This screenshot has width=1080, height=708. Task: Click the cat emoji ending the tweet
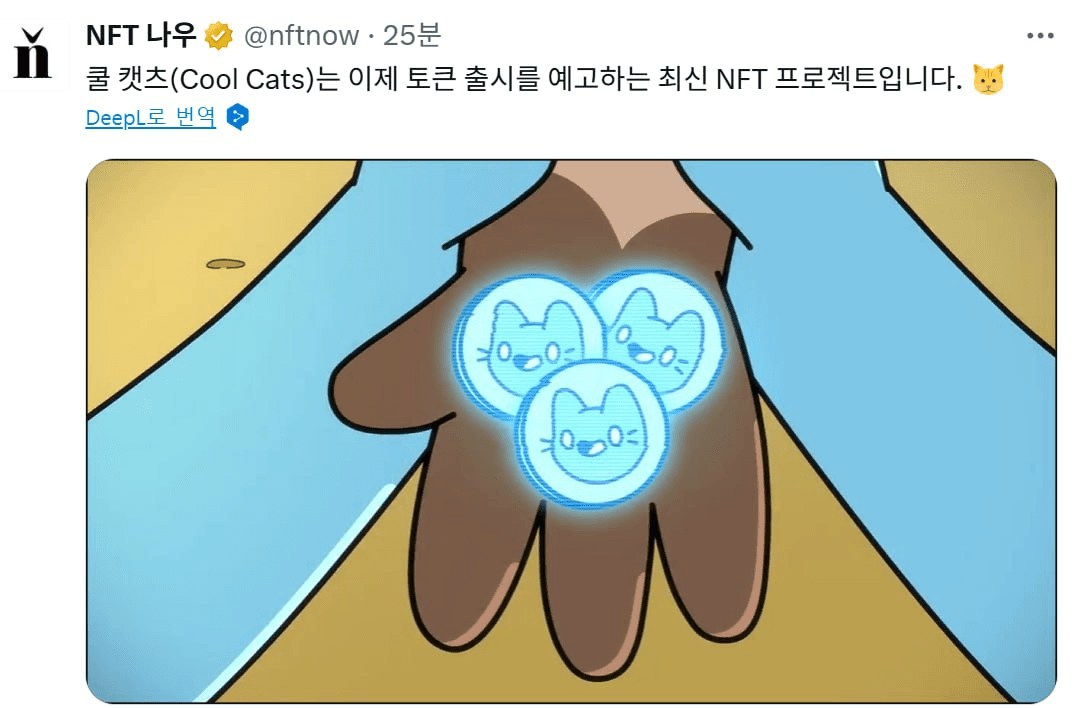[x=988, y=79]
